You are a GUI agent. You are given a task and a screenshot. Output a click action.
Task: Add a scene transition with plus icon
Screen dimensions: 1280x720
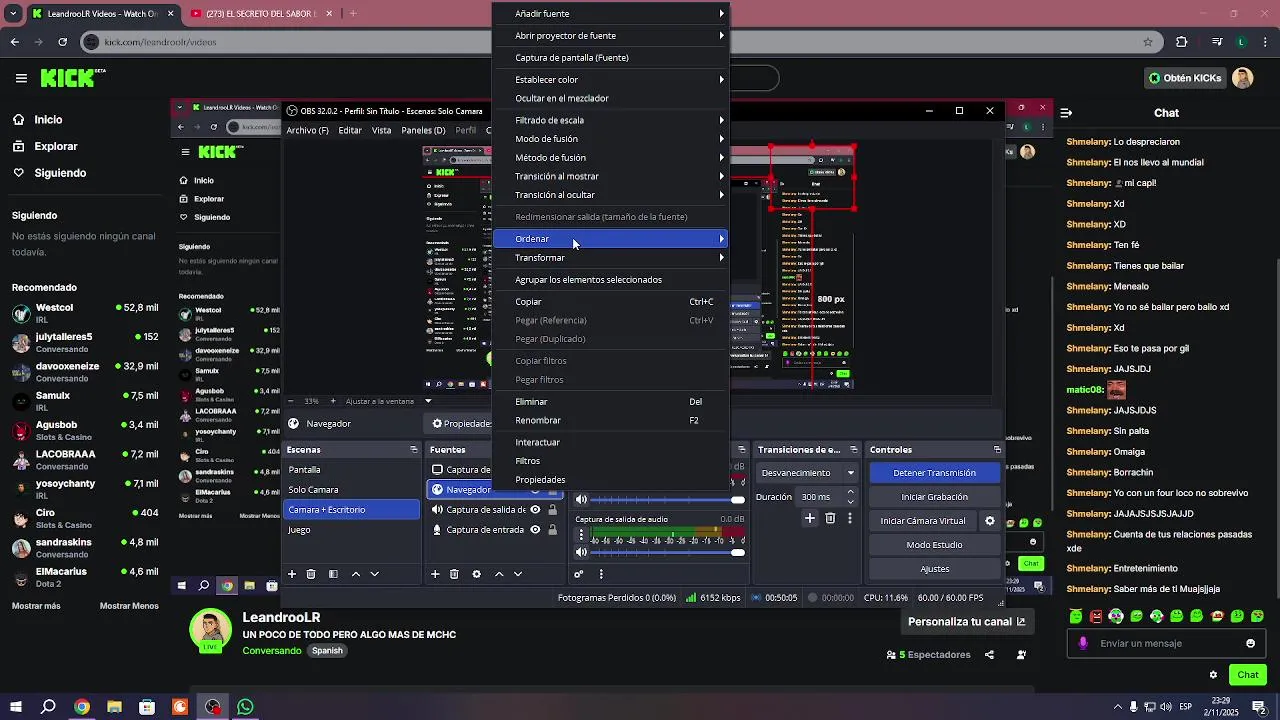(x=810, y=518)
